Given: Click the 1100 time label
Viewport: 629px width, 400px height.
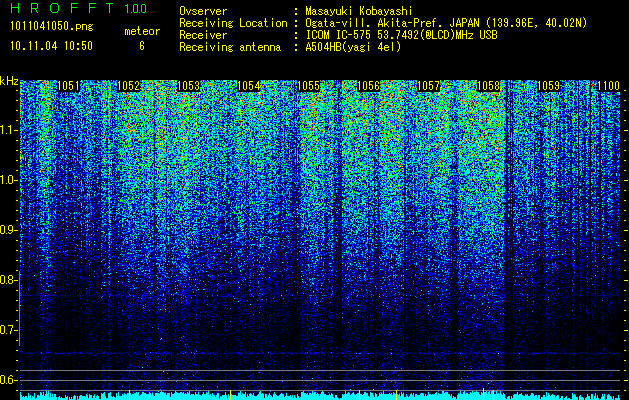Looking at the screenshot, I should coord(608,86).
